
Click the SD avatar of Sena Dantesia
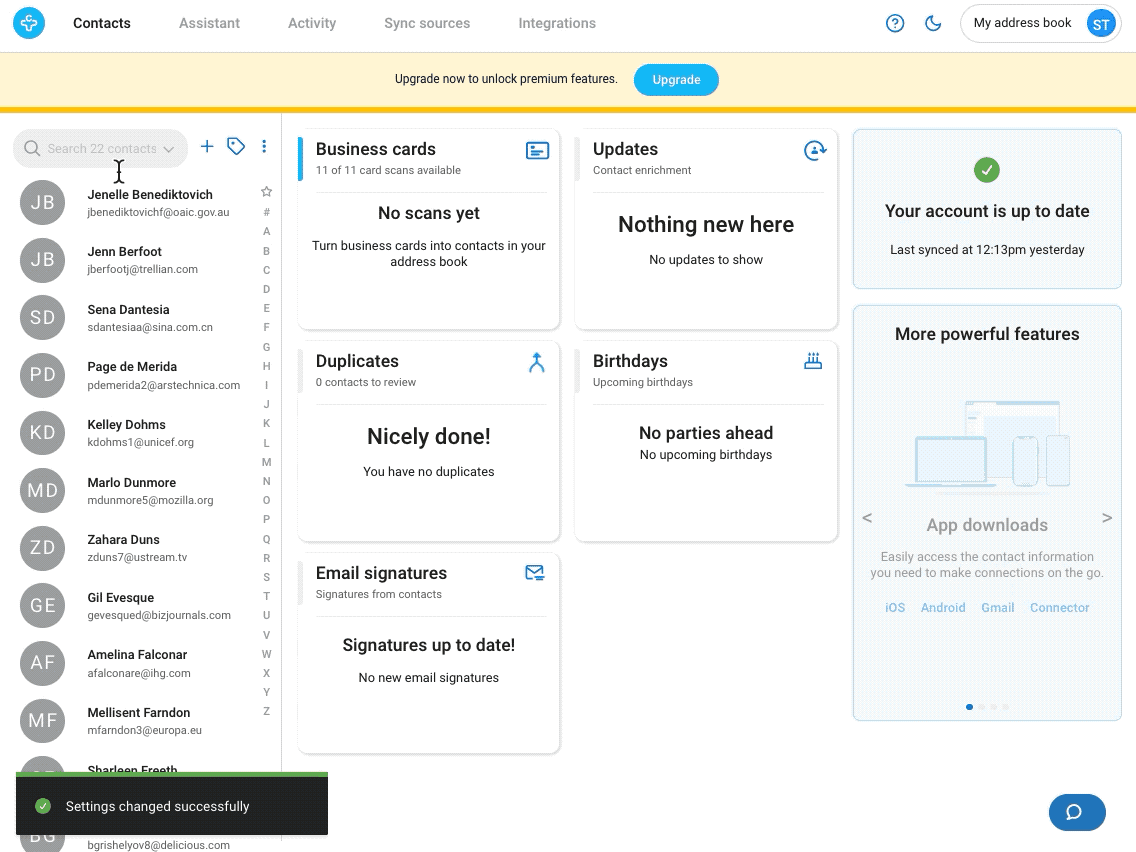click(42, 317)
